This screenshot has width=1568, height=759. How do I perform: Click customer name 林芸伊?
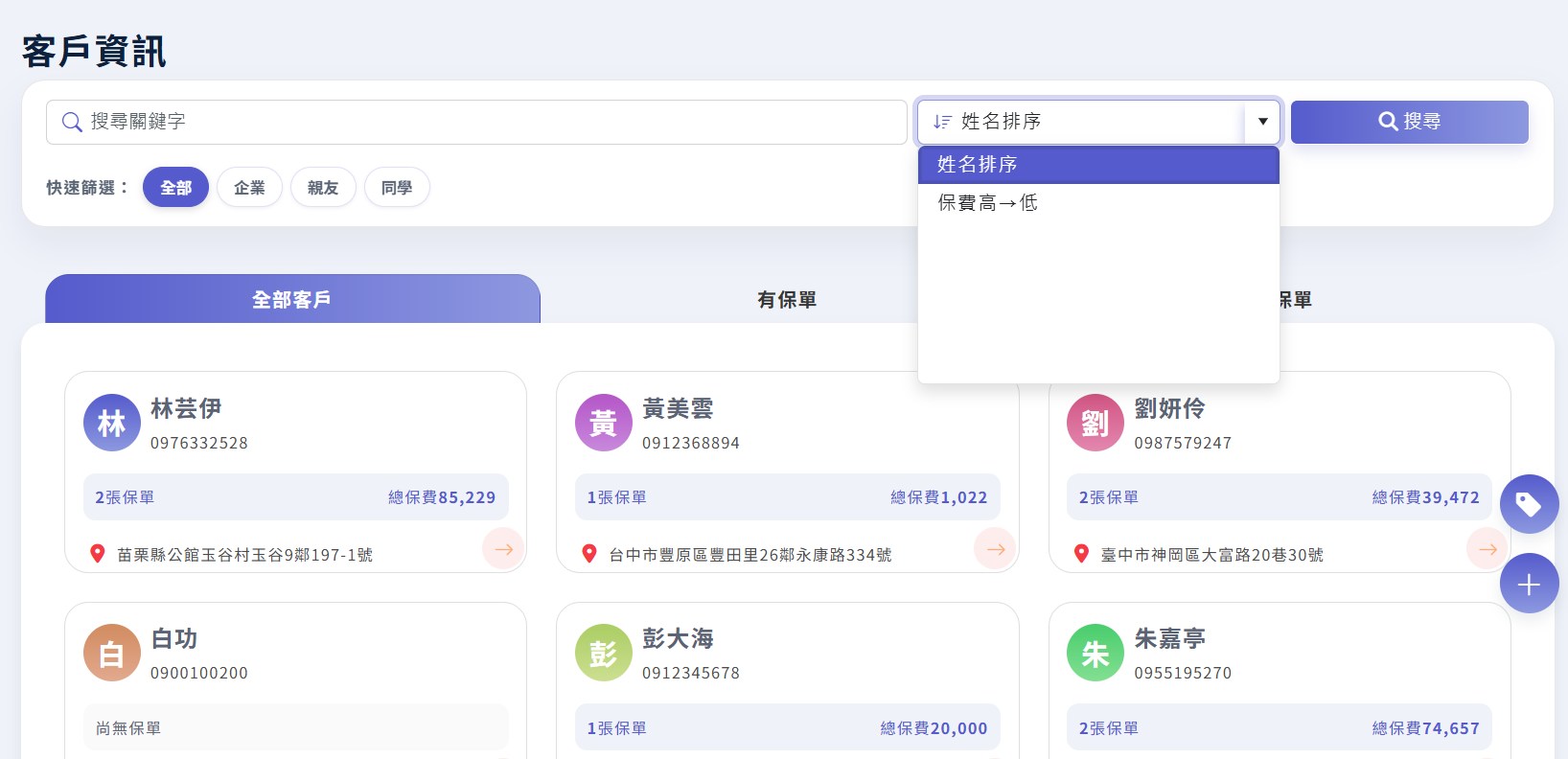(x=186, y=409)
